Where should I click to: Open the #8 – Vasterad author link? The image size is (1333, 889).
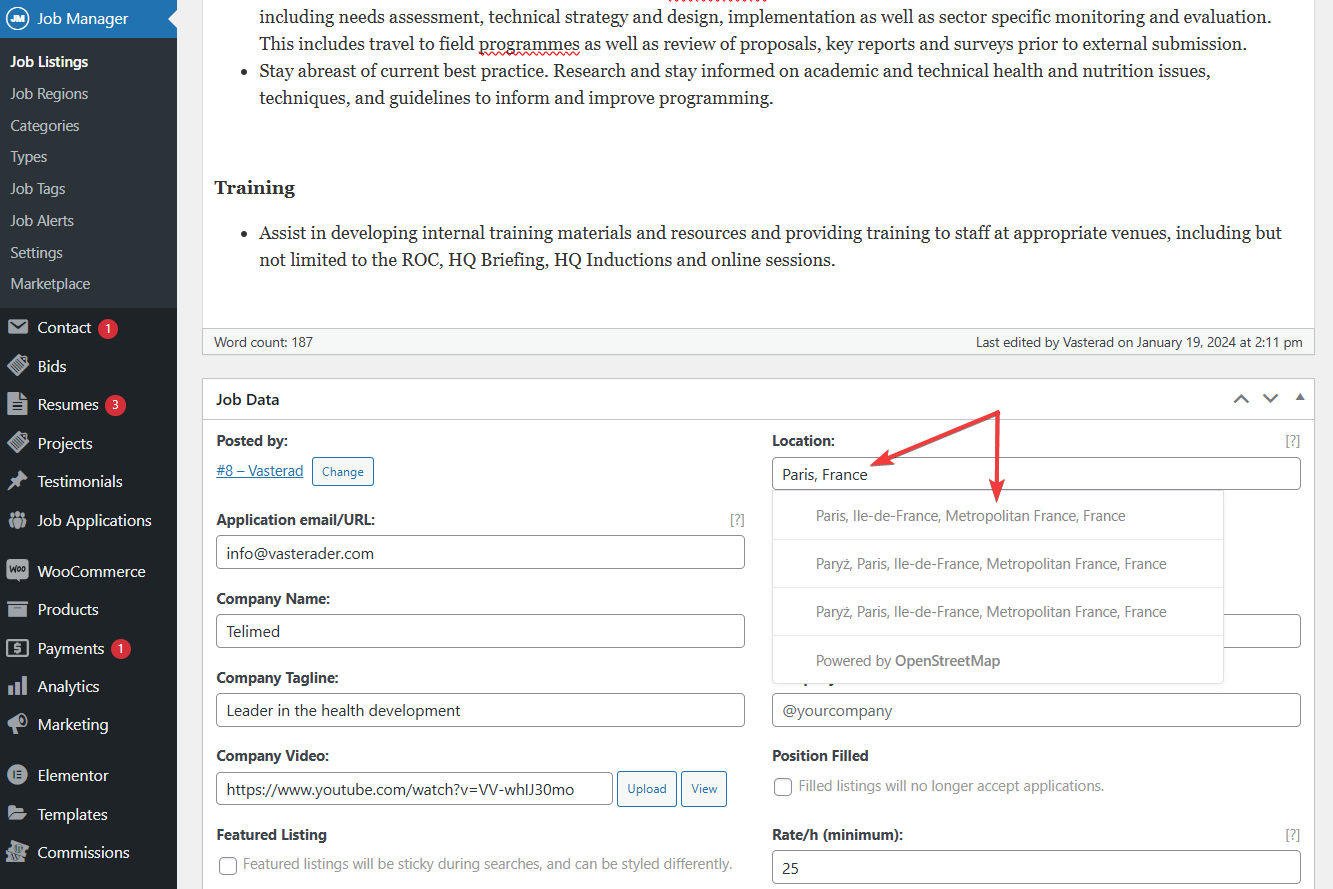click(259, 471)
